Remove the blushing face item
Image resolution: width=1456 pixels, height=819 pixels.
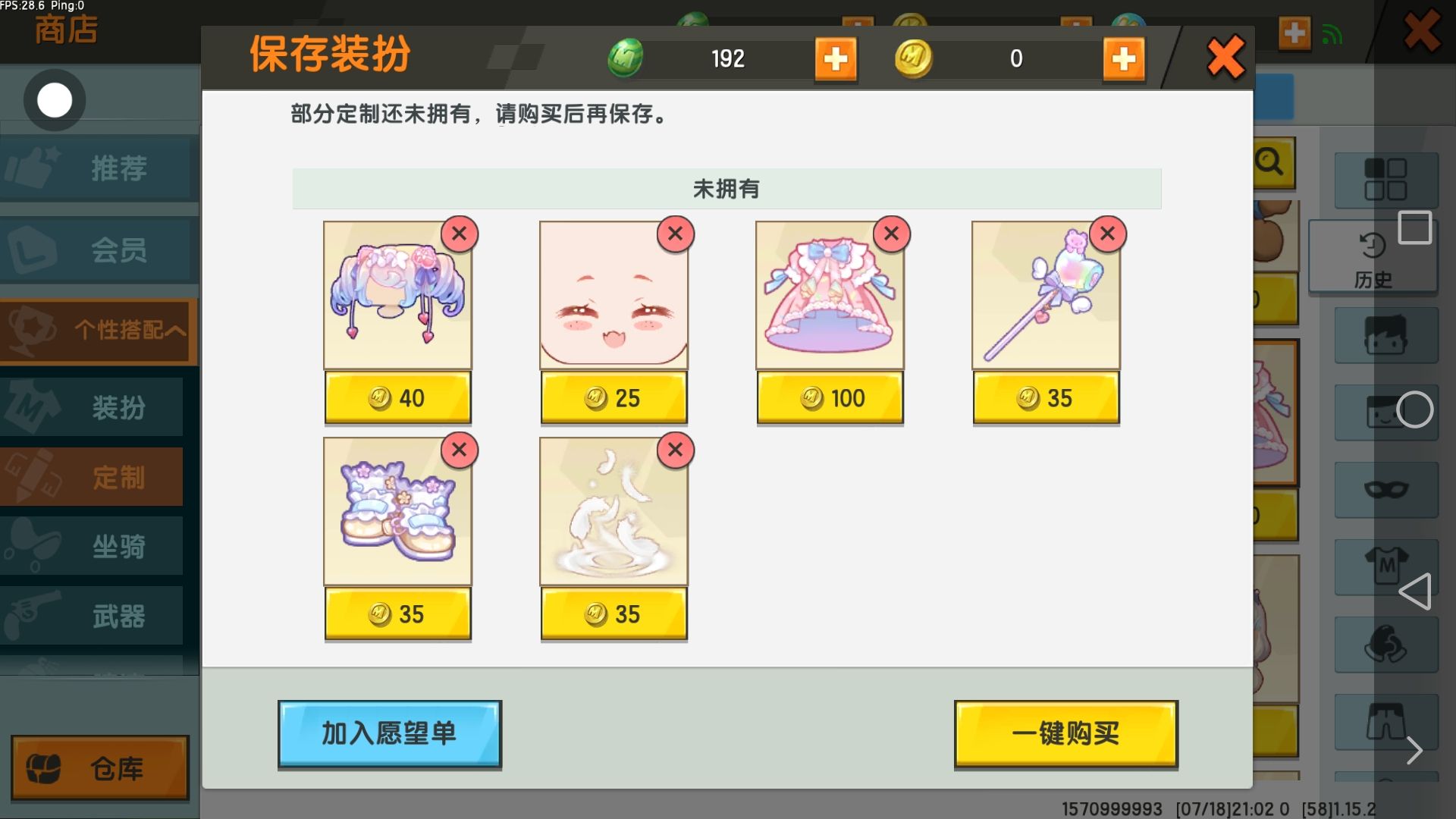[675, 234]
